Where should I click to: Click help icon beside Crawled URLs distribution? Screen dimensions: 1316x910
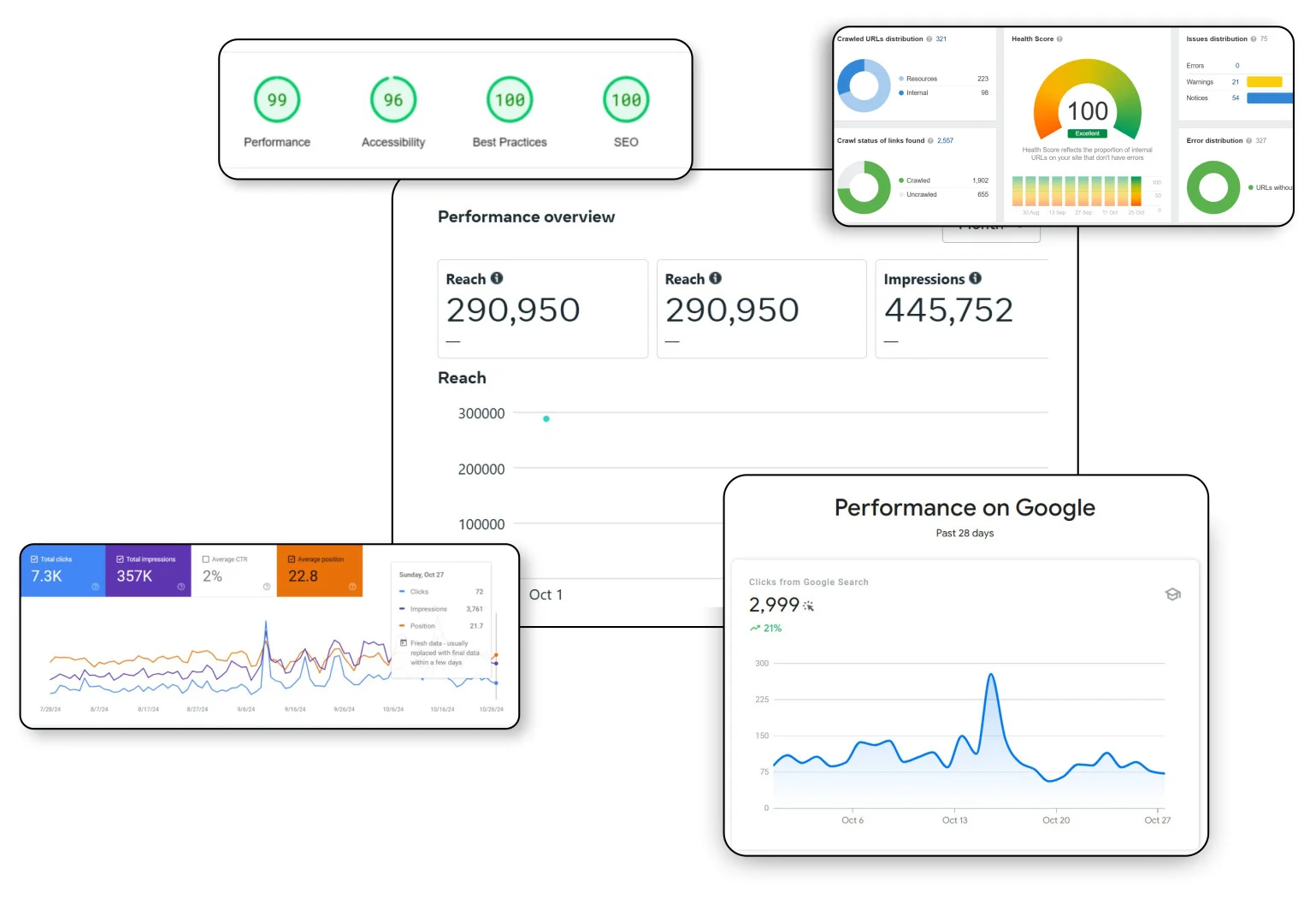929,39
